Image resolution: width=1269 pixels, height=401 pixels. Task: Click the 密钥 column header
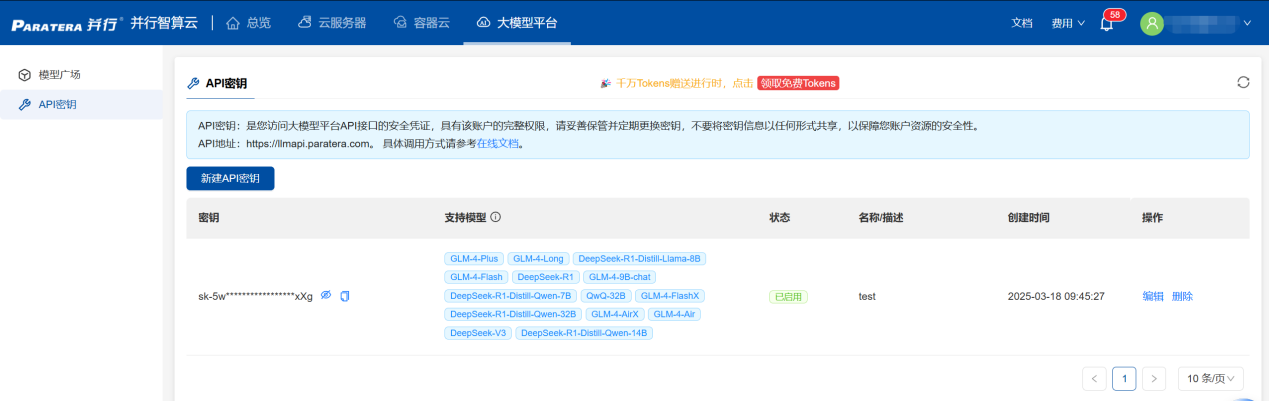(209, 217)
